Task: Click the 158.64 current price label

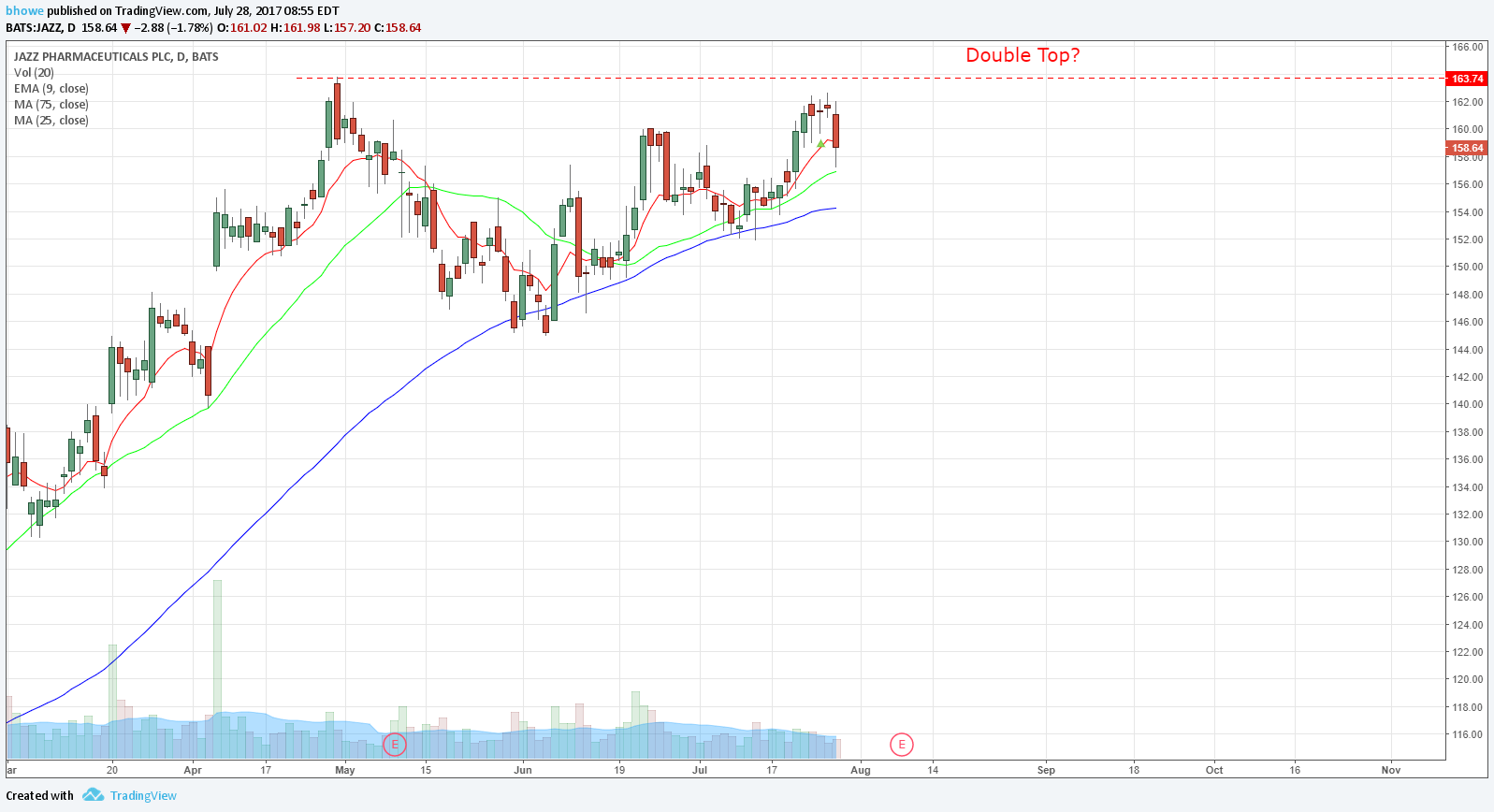Action: pos(1467,148)
